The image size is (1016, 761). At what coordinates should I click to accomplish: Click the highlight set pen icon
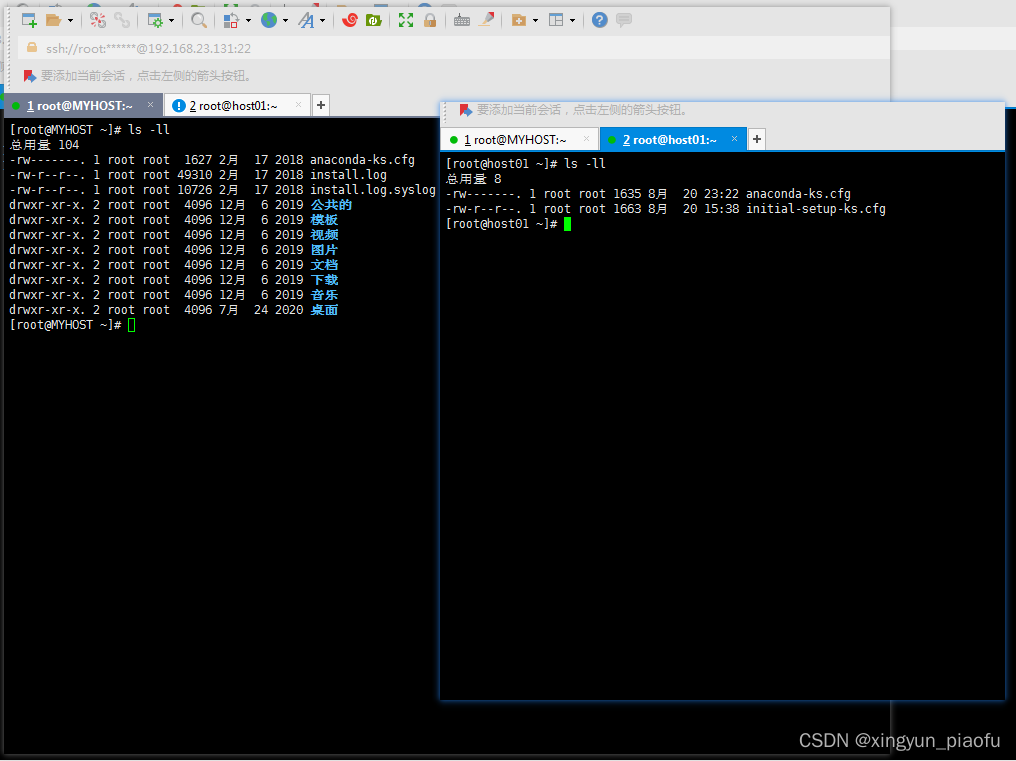point(485,20)
